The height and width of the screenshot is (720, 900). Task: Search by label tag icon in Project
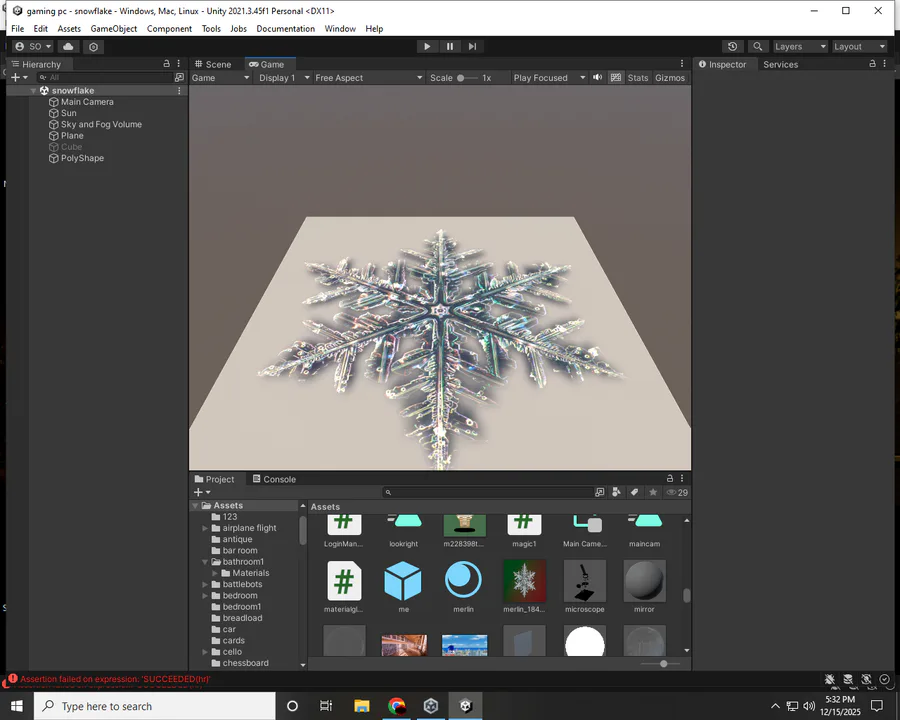pos(634,492)
